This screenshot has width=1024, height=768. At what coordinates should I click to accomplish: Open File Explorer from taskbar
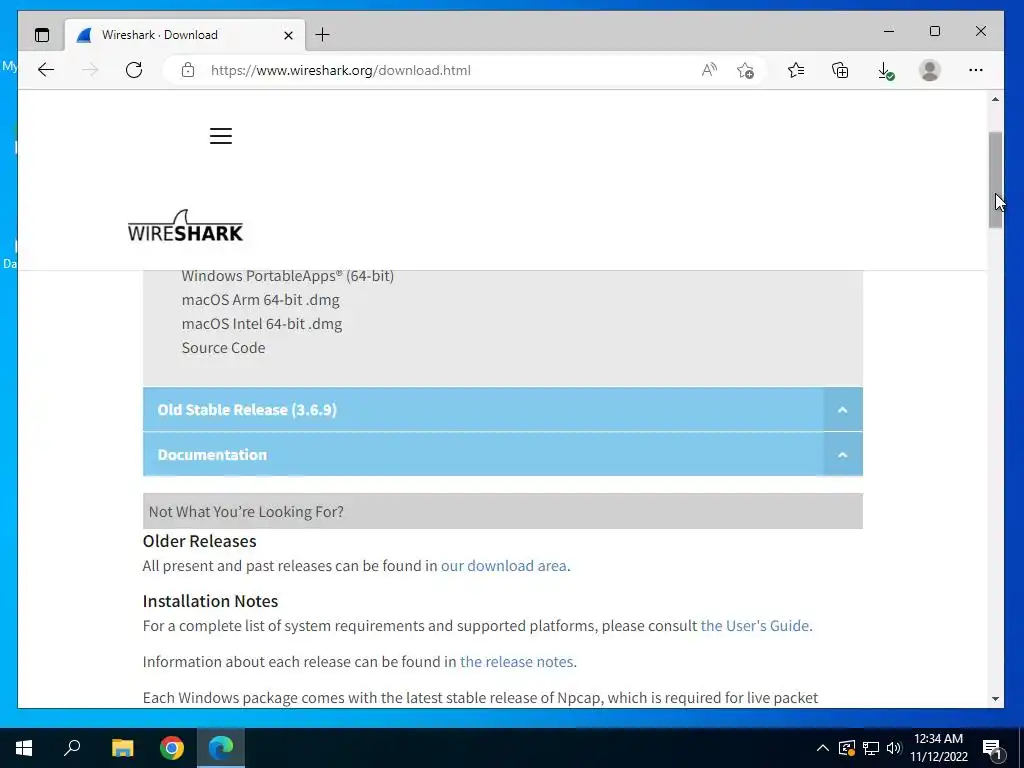122,748
